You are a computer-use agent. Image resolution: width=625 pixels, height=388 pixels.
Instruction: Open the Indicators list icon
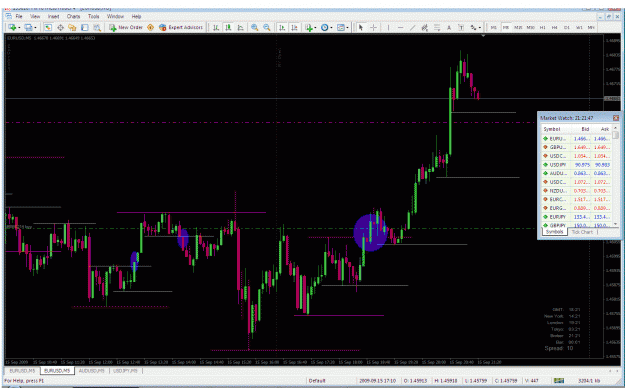pyautogui.click(x=309, y=28)
